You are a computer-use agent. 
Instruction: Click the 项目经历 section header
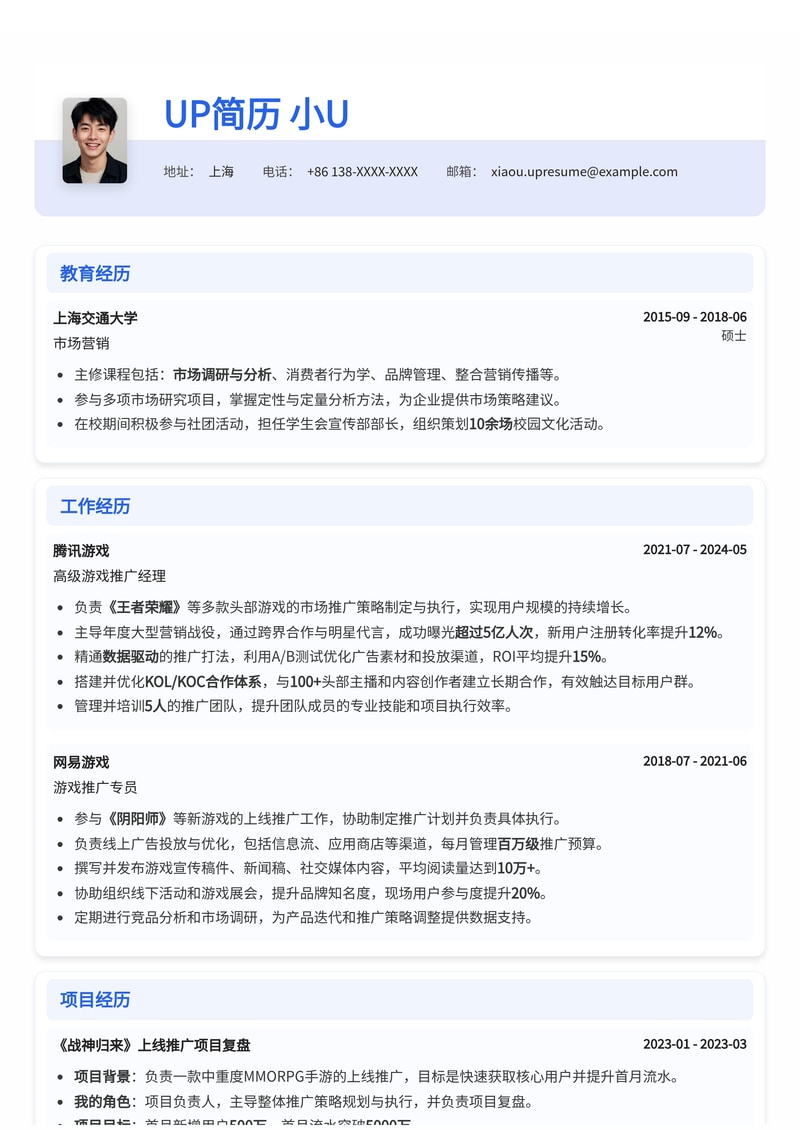(93, 1000)
